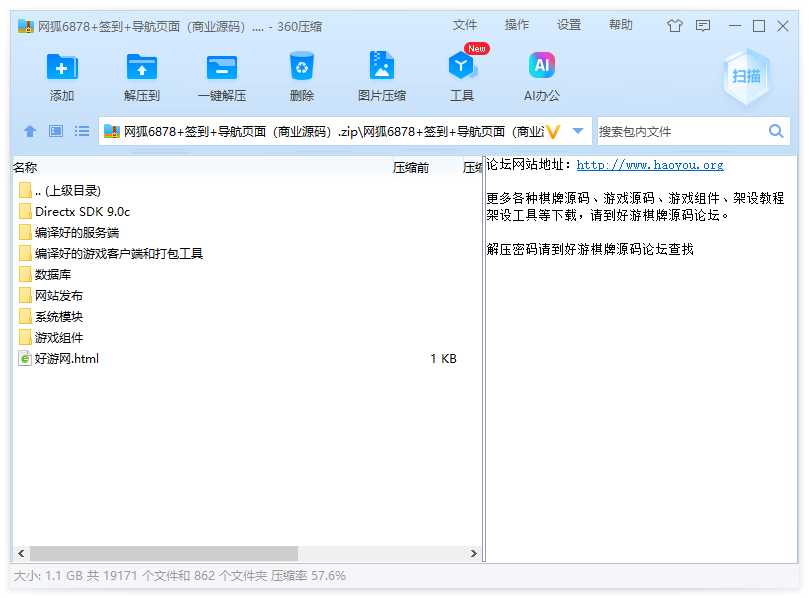Select the 系统模块 folder icon
Screen dimensions: 809x598
click(x=25, y=317)
